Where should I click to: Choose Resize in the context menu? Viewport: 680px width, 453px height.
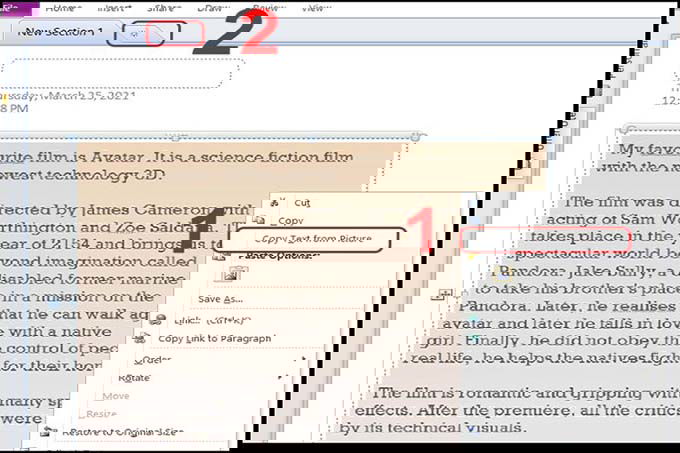(x=101, y=414)
